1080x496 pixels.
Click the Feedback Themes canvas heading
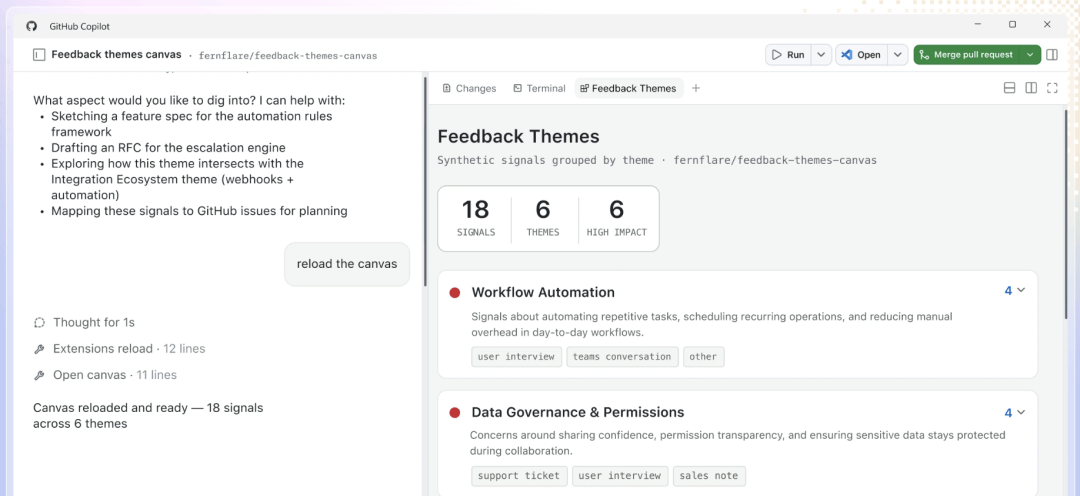(x=519, y=136)
